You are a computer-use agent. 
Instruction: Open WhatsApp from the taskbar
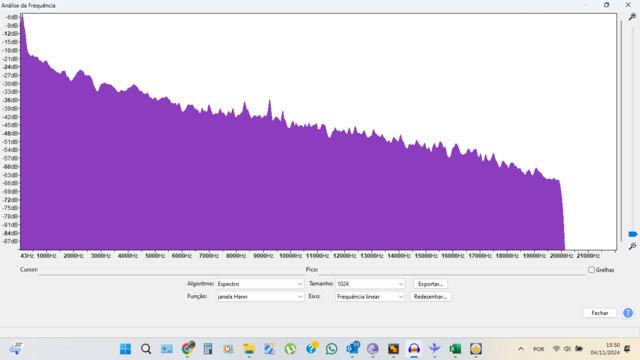click(331, 349)
